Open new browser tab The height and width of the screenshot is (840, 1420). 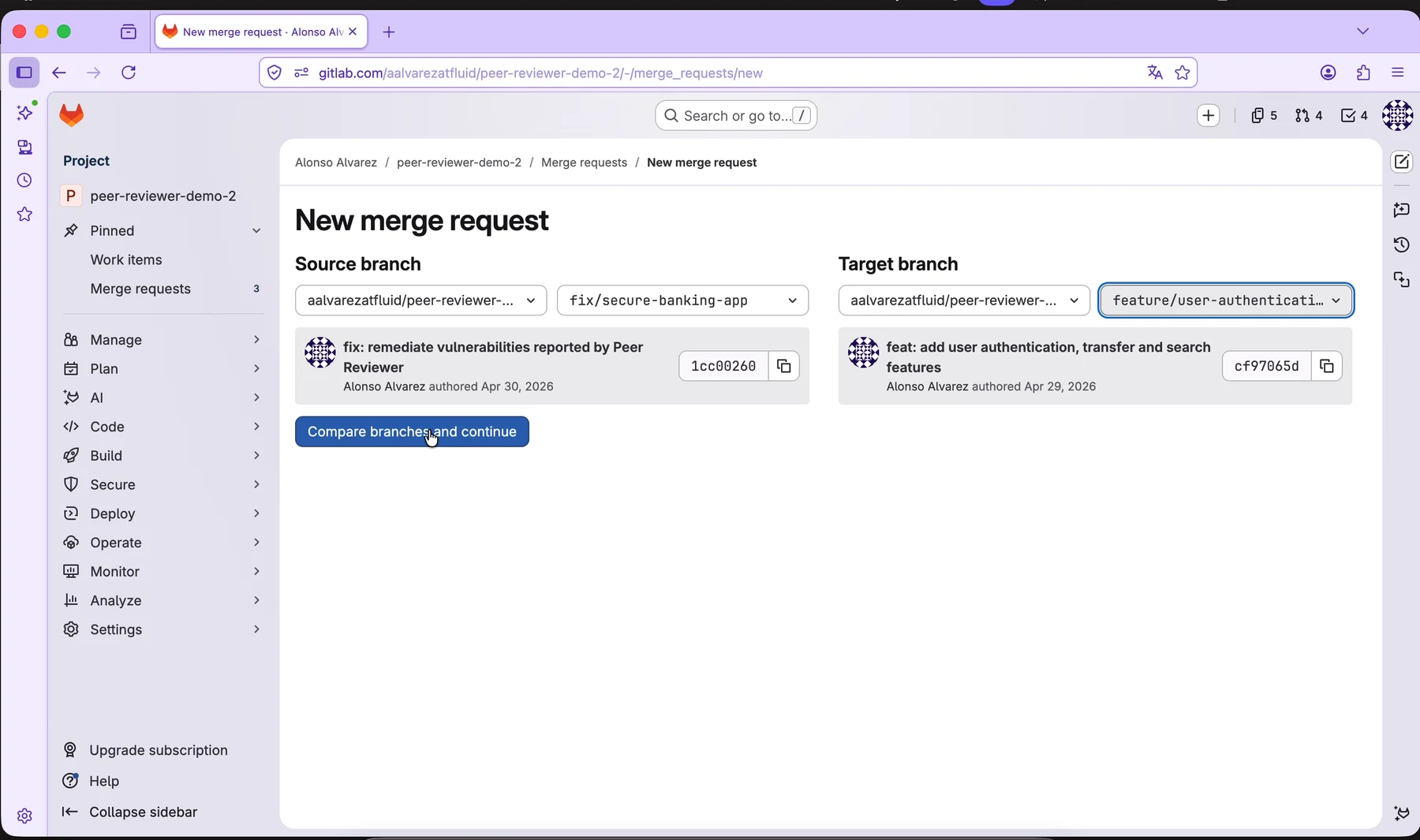(389, 32)
